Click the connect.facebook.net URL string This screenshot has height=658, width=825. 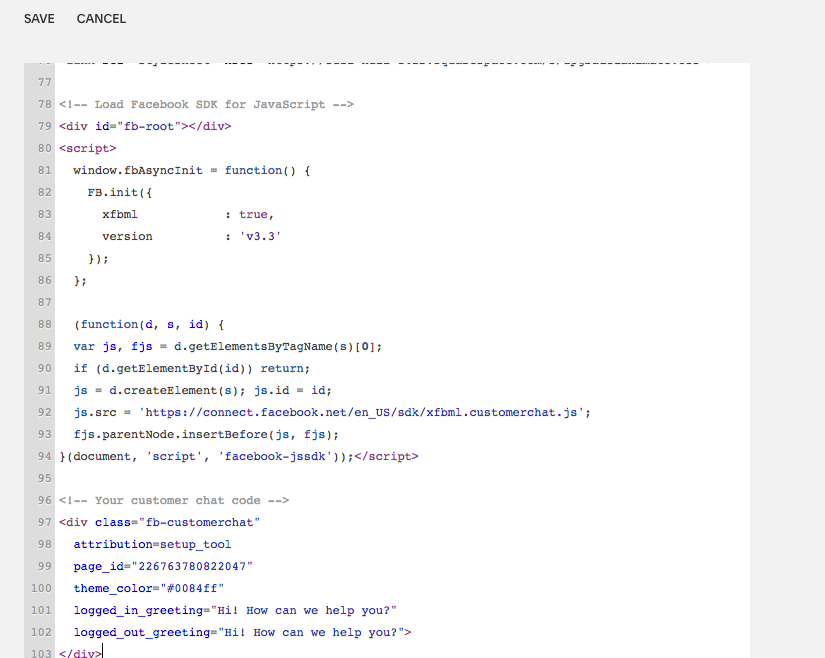point(361,413)
